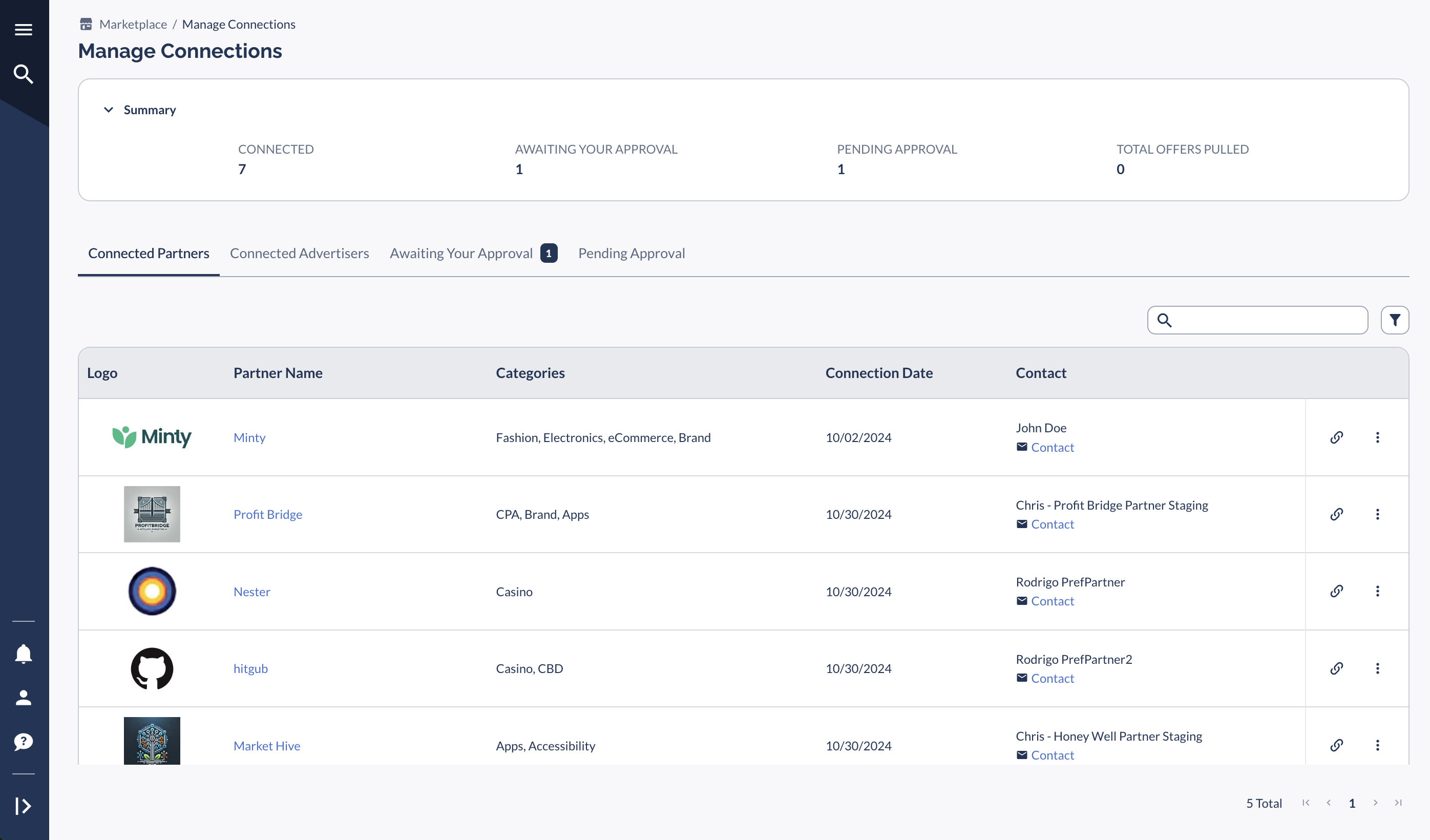Screen dimensions: 1430x840
Task: Open three-dot menu for hitgub row
Action: [x=1377, y=668]
